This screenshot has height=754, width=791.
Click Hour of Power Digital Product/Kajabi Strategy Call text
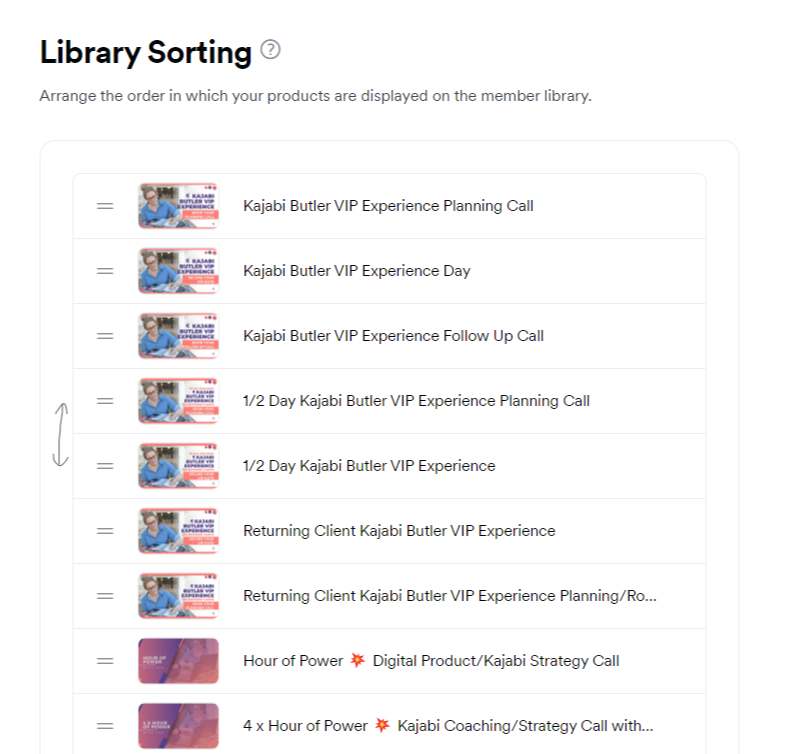pos(431,661)
